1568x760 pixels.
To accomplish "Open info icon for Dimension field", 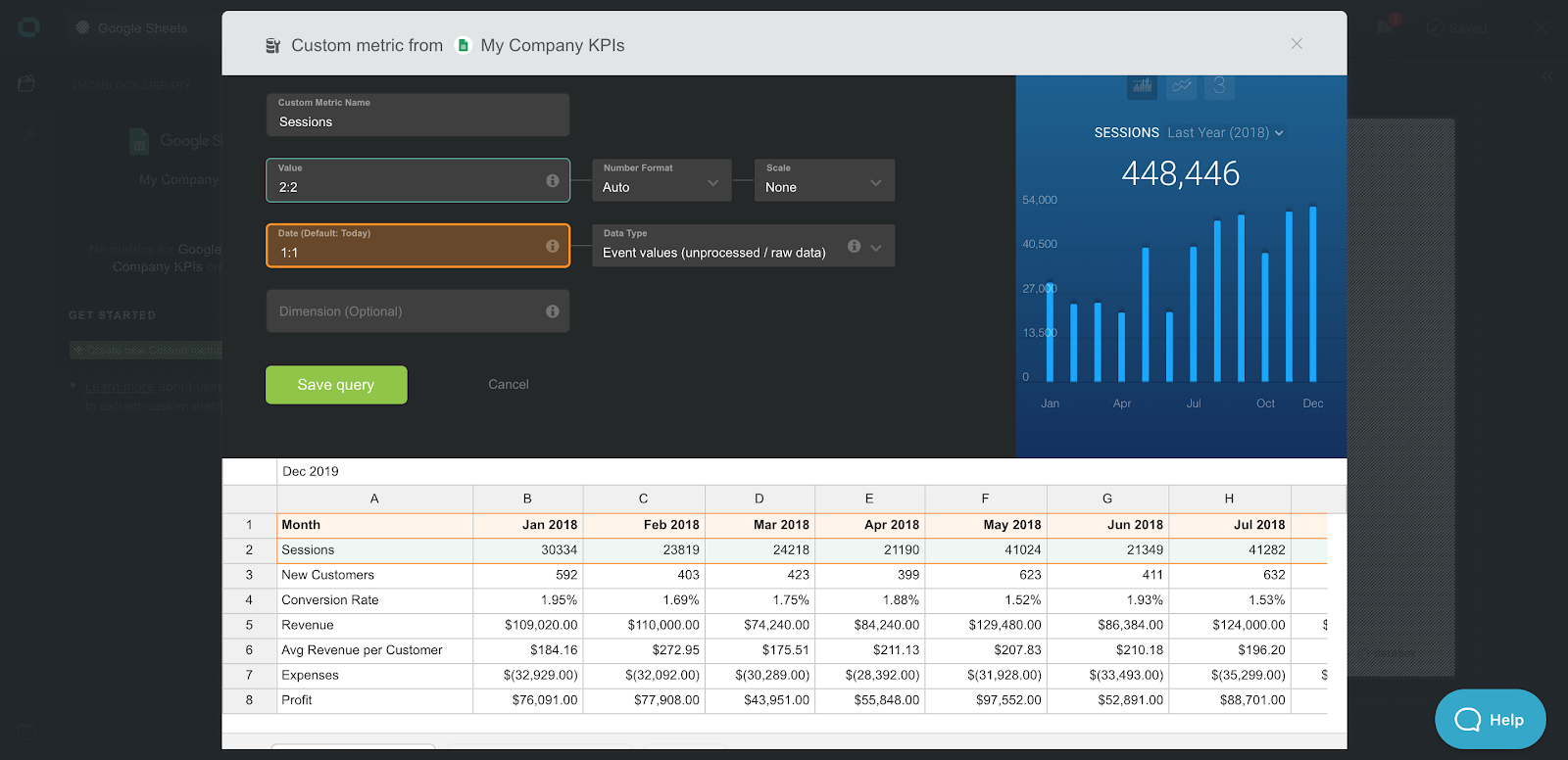I will point(553,311).
